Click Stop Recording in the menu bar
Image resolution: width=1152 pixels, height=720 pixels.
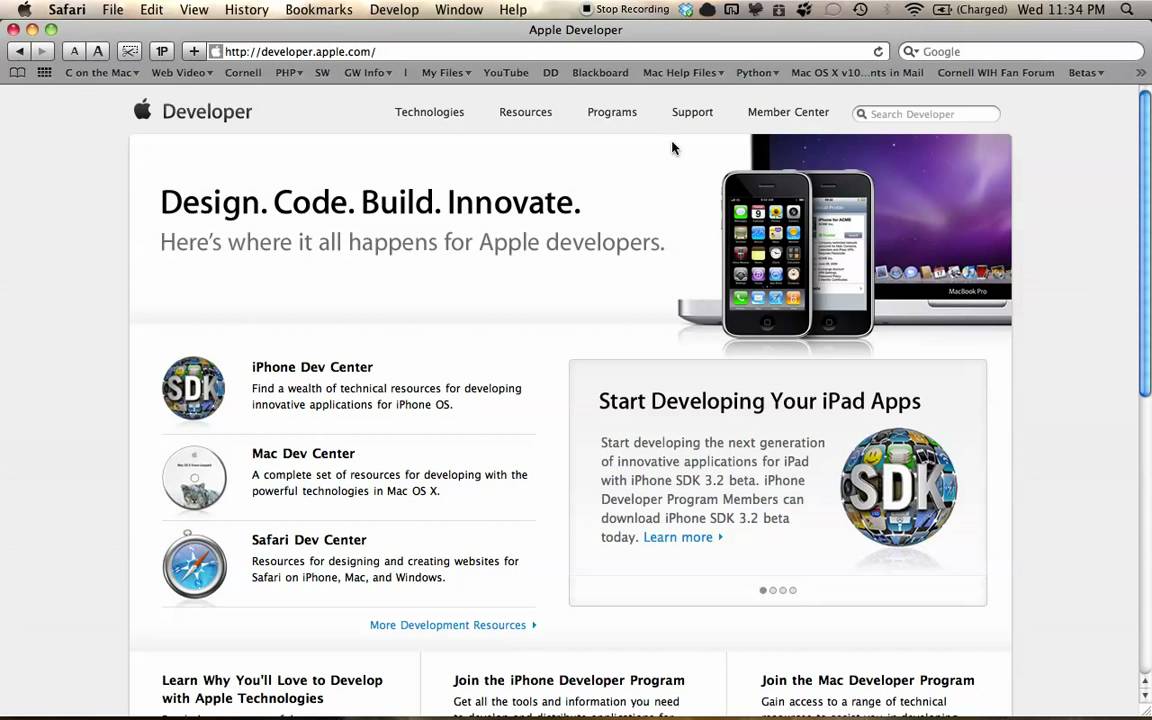click(x=625, y=10)
